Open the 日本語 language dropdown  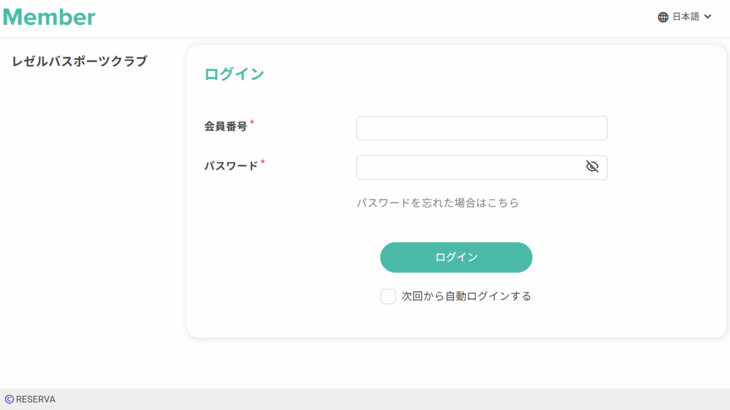pyautogui.click(x=685, y=17)
